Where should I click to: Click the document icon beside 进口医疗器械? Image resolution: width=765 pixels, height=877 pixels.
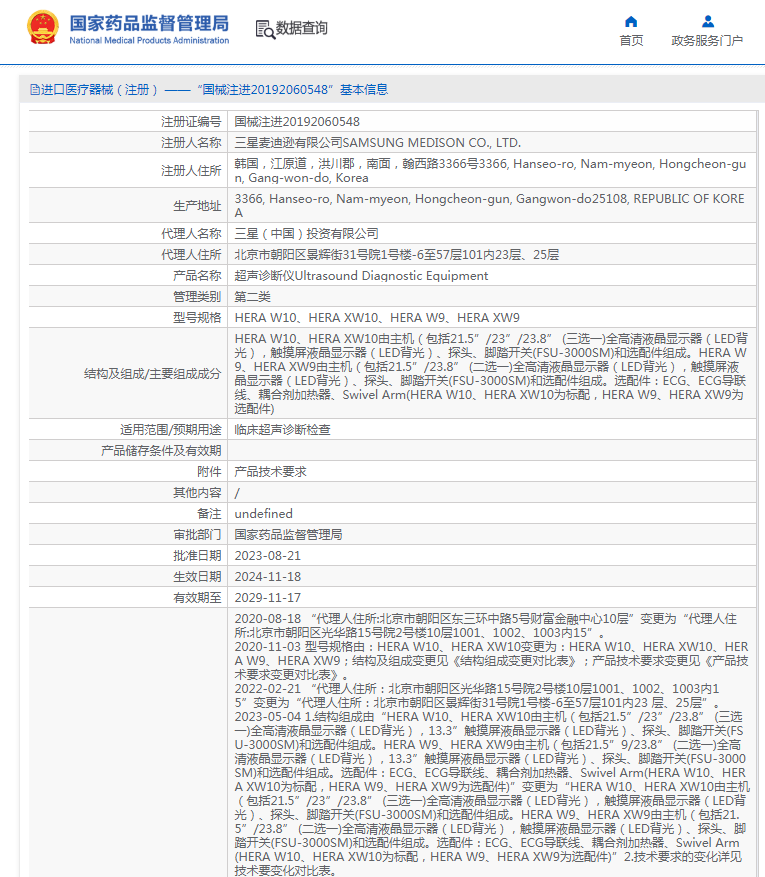34,90
